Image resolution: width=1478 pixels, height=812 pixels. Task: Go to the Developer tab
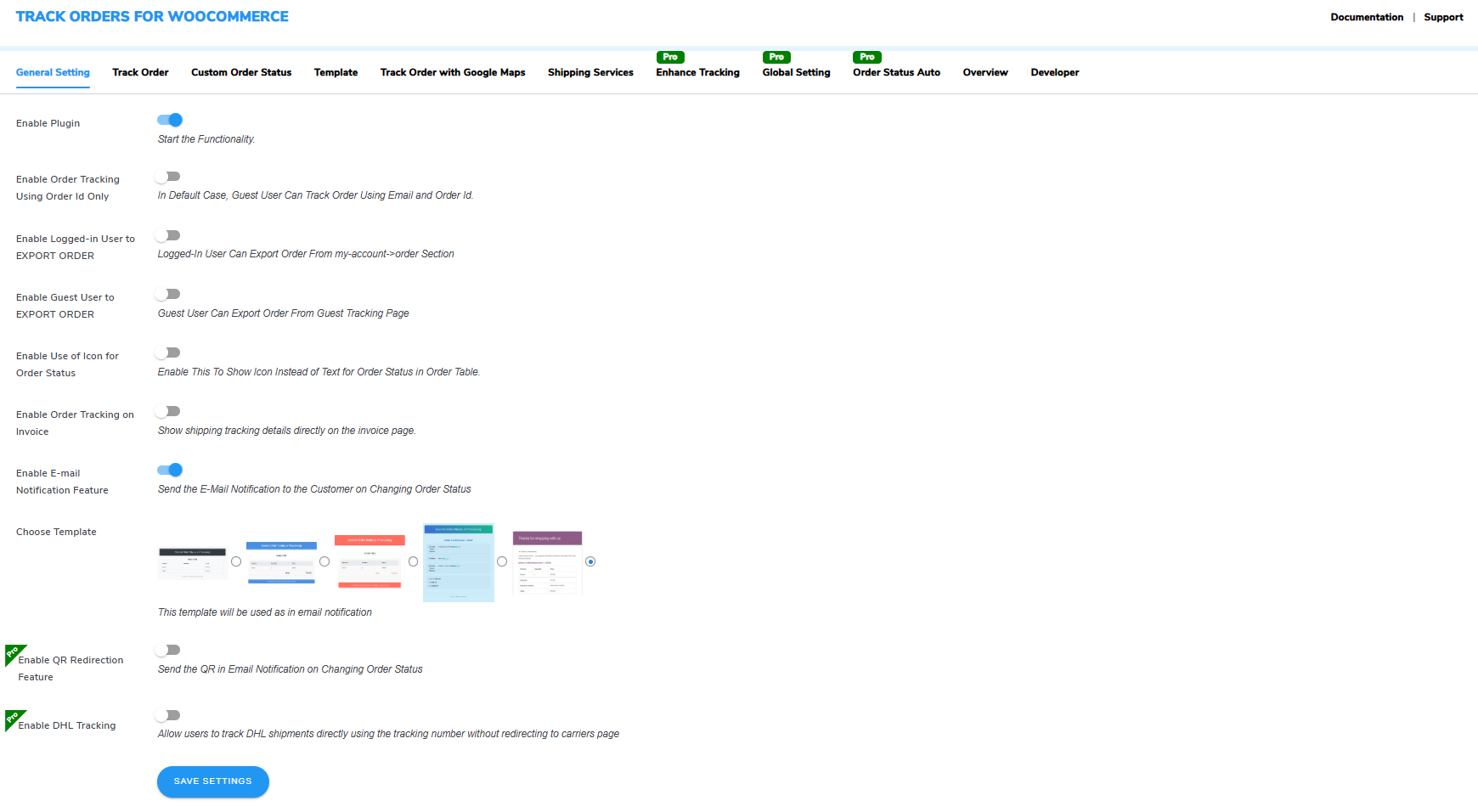(x=1055, y=72)
